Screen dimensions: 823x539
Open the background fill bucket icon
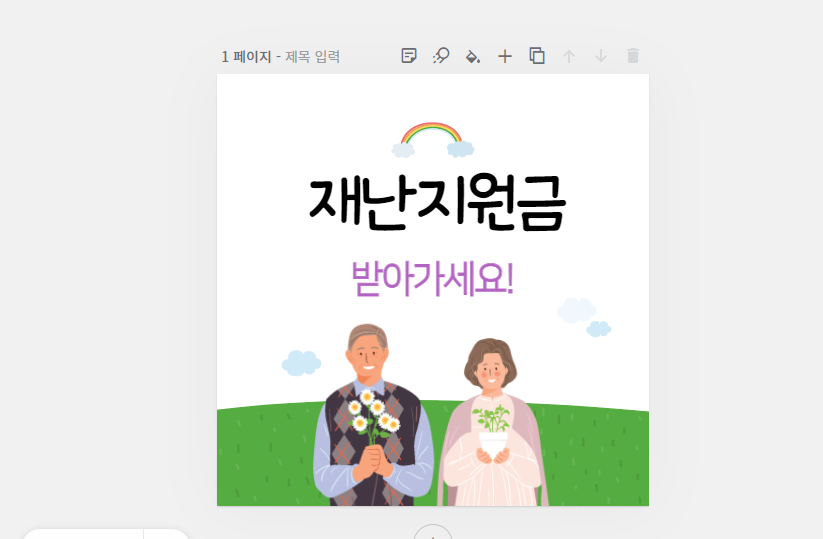(473, 56)
